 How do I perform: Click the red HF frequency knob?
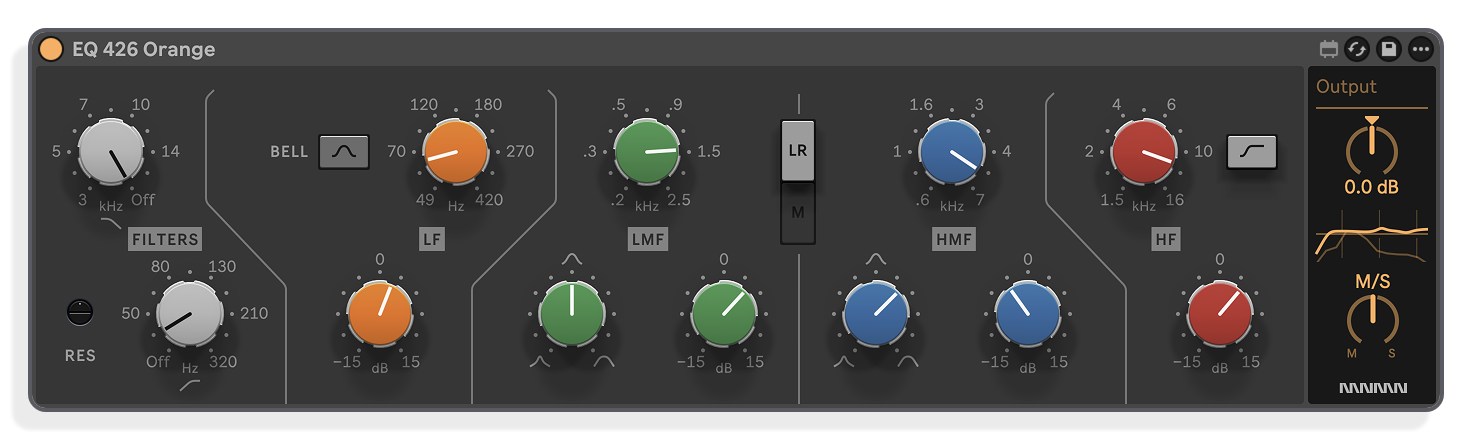[1144, 151]
